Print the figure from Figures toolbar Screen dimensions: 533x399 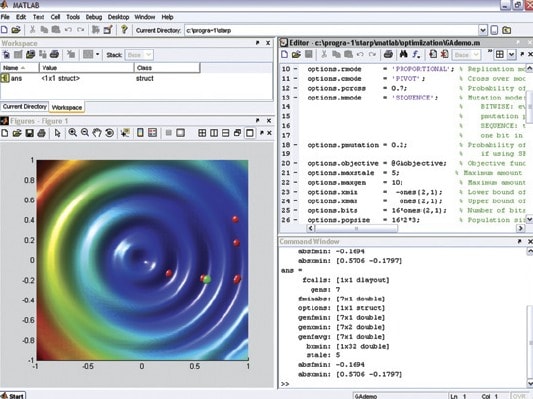click(41, 133)
